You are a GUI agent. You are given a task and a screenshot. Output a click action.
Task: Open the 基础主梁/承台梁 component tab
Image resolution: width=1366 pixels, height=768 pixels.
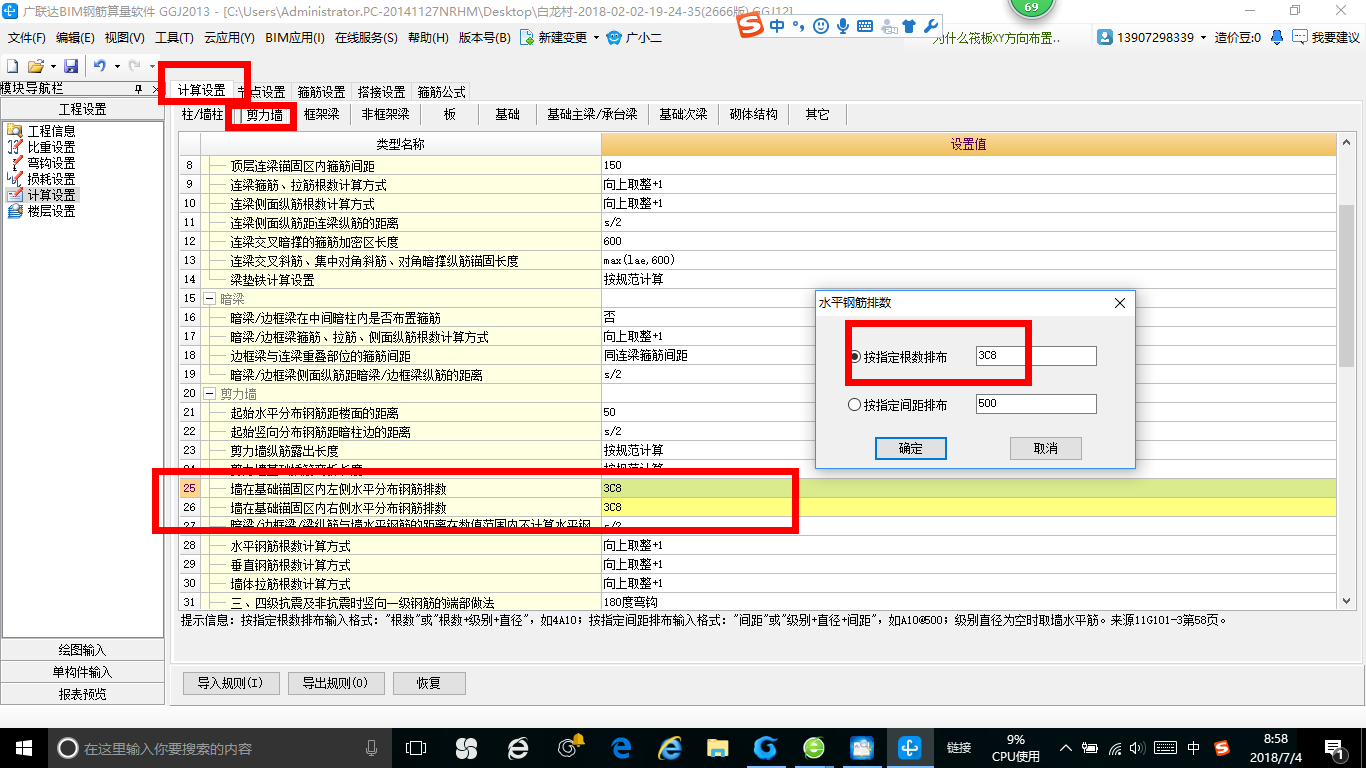592,115
